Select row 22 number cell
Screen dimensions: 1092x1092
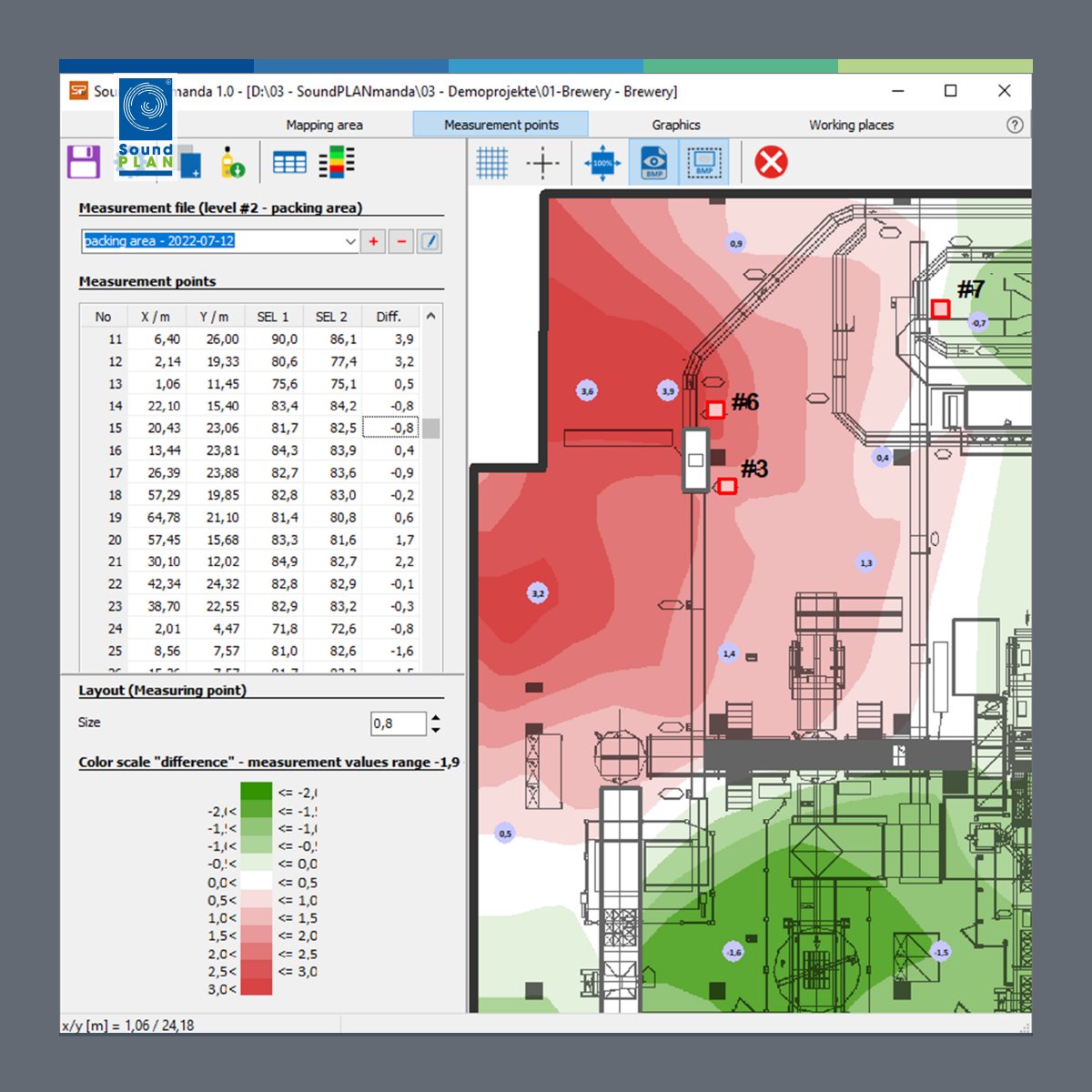tap(104, 584)
